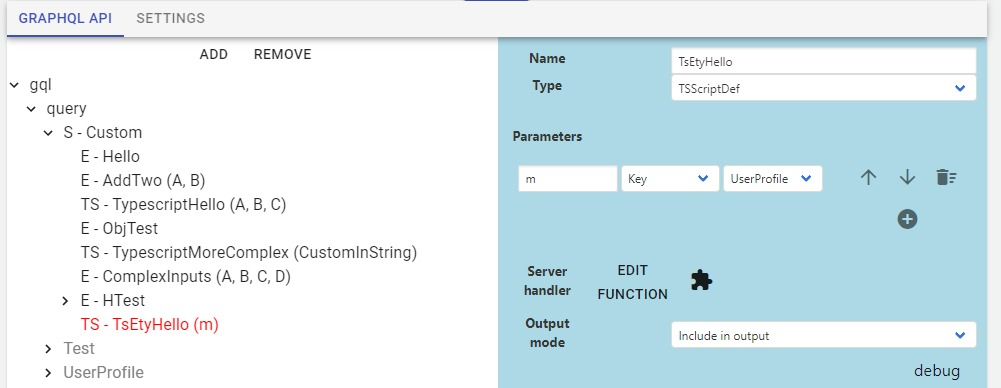Image resolution: width=1001 pixels, height=388 pixels.
Task: Click the ADD button
Action: point(214,55)
